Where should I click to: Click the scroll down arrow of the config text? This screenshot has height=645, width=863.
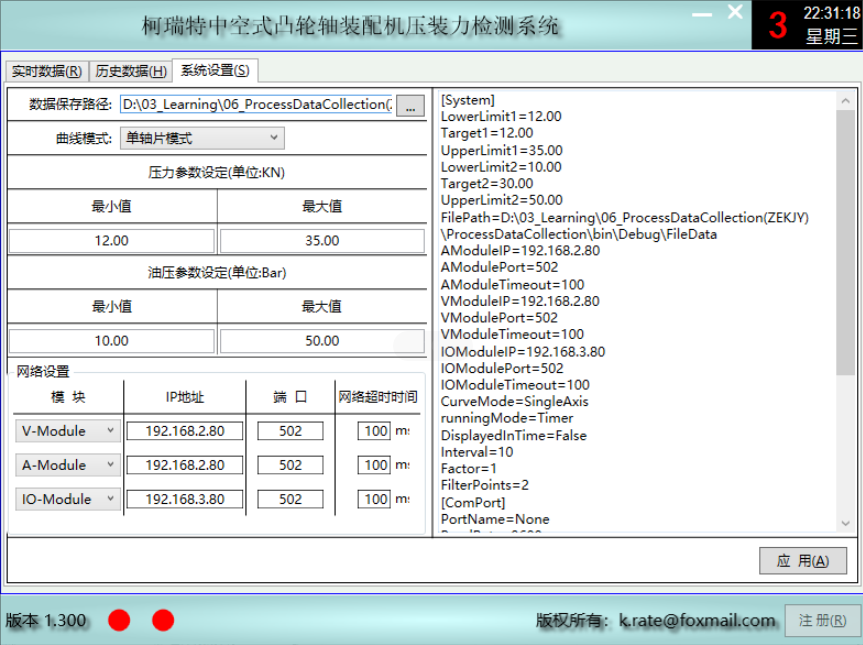(x=845, y=523)
